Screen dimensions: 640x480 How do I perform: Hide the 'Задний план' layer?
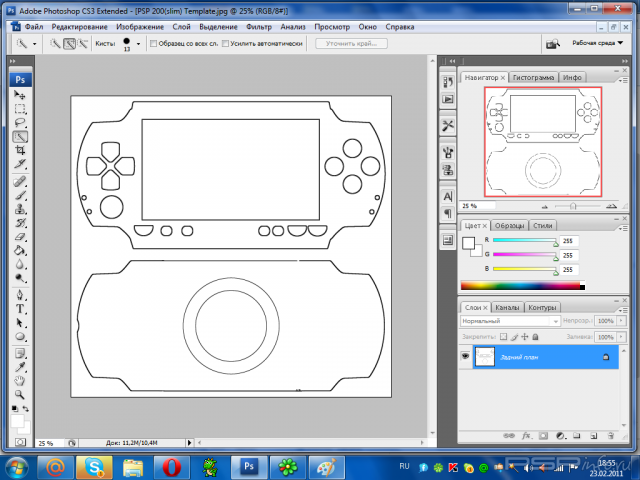[466, 357]
